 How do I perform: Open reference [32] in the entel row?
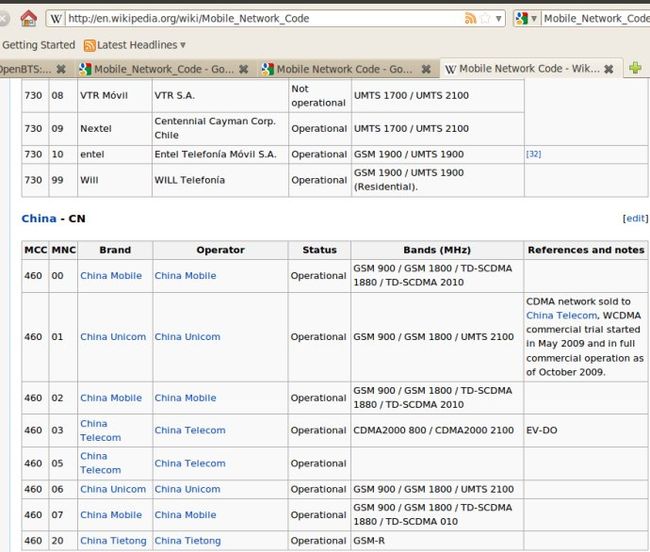(x=534, y=154)
